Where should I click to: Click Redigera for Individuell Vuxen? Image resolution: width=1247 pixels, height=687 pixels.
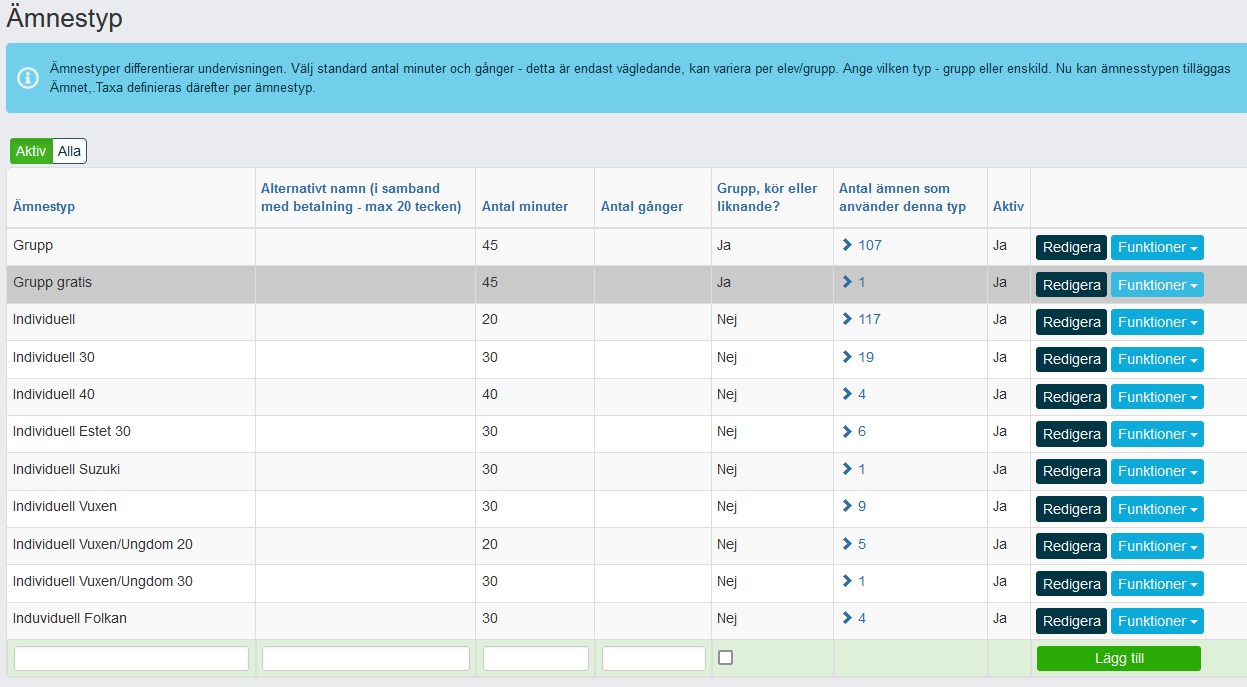pos(1071,509)
